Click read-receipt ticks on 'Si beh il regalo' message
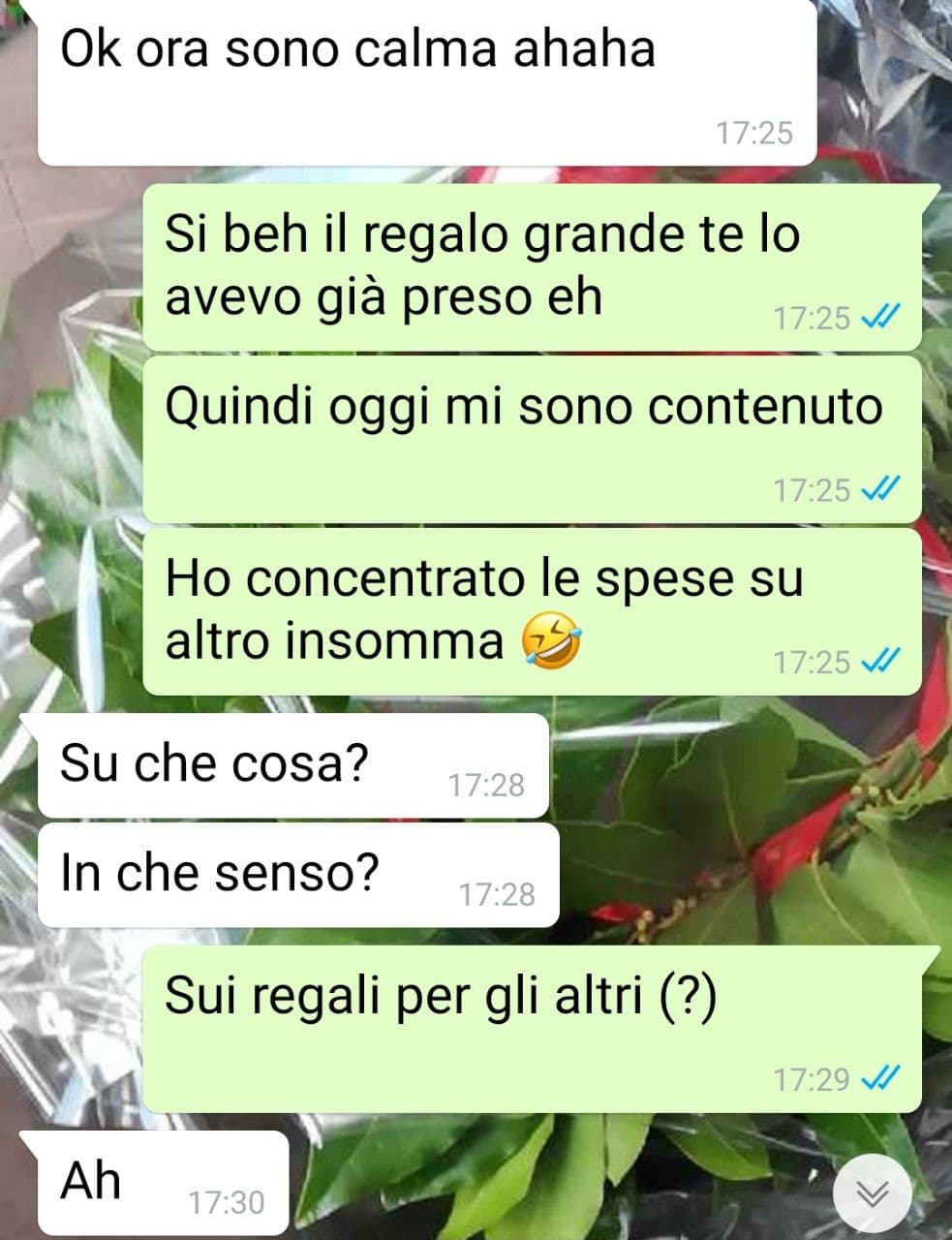This screenshot has height=1240, width=952. click(882, 317)
